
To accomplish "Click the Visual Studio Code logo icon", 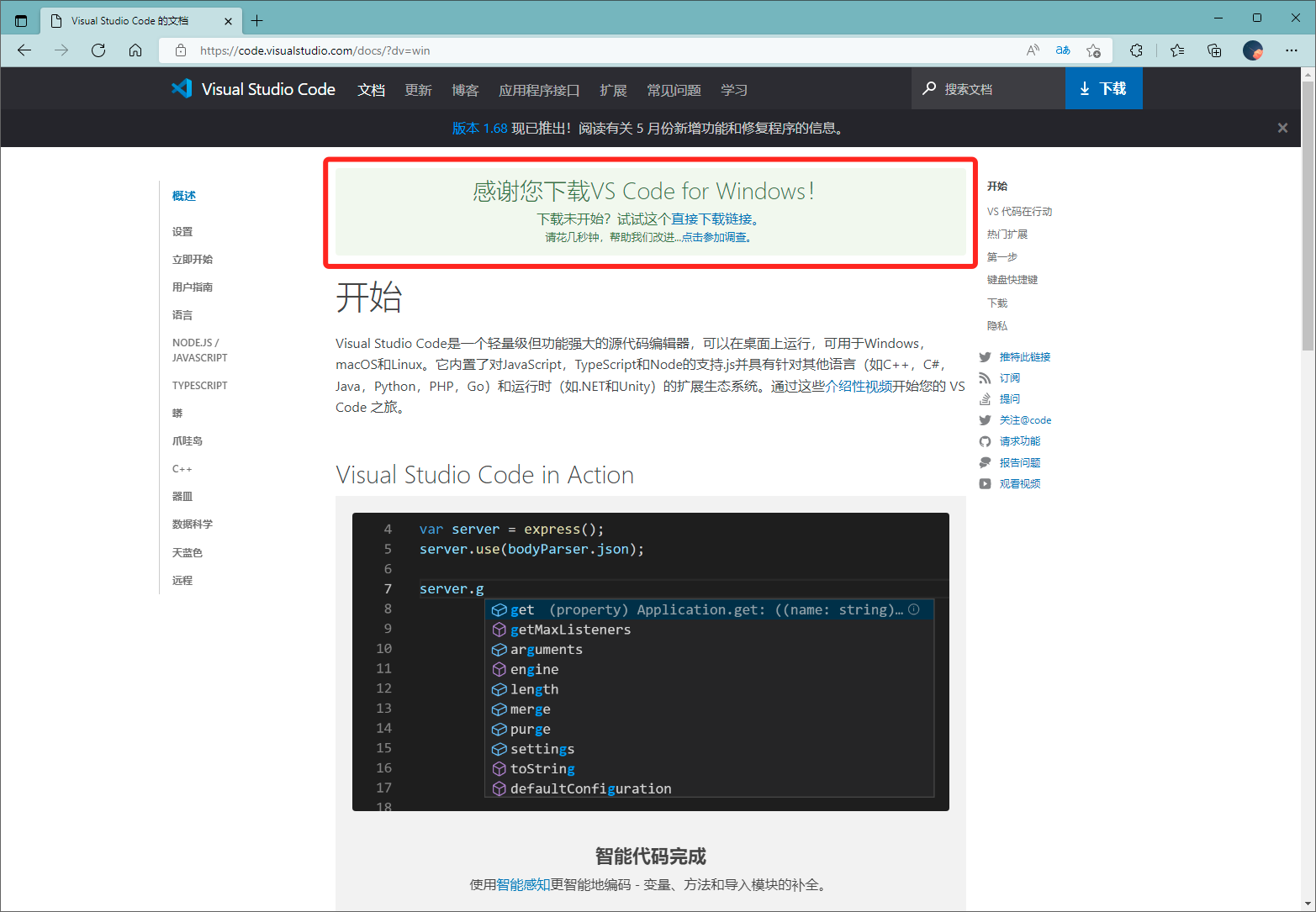I will pyautogui.click(x=182, y=88).
